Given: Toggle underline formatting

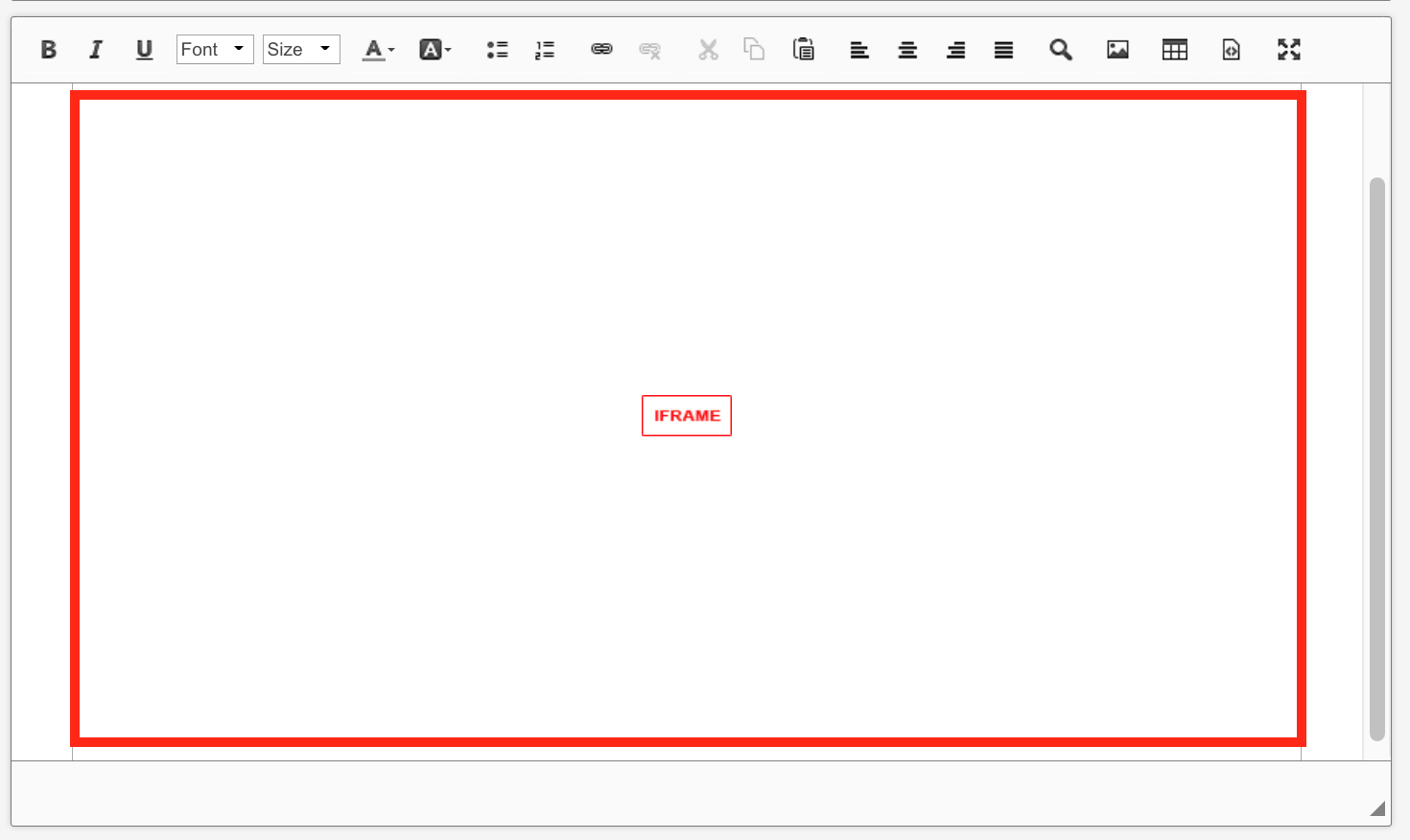Looking at the screenshot, I should (144, 49).
